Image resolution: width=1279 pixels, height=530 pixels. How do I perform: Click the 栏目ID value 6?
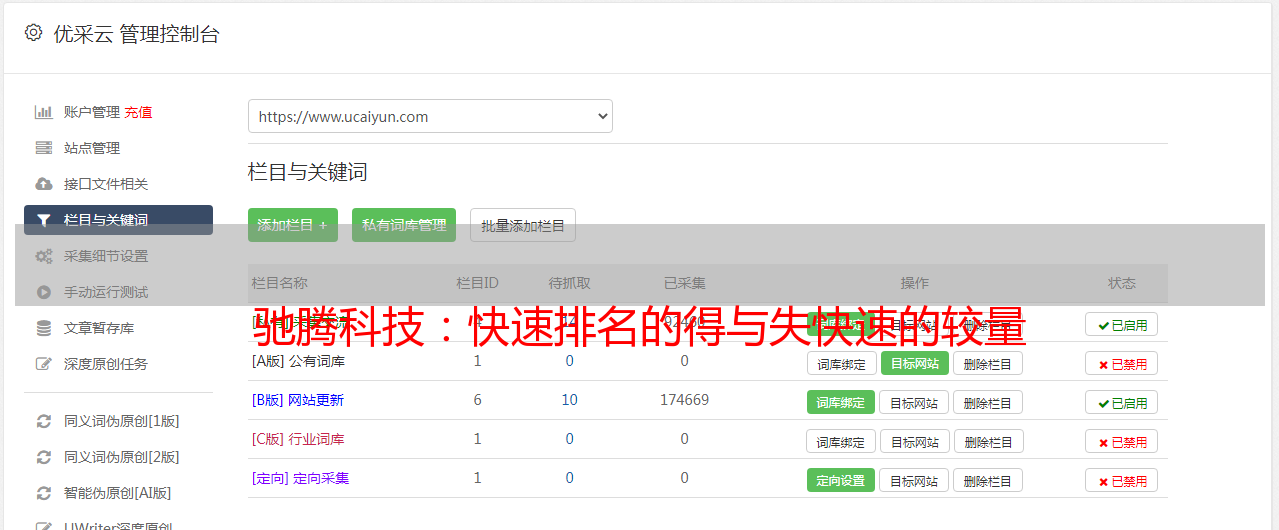tap(477, 400)
